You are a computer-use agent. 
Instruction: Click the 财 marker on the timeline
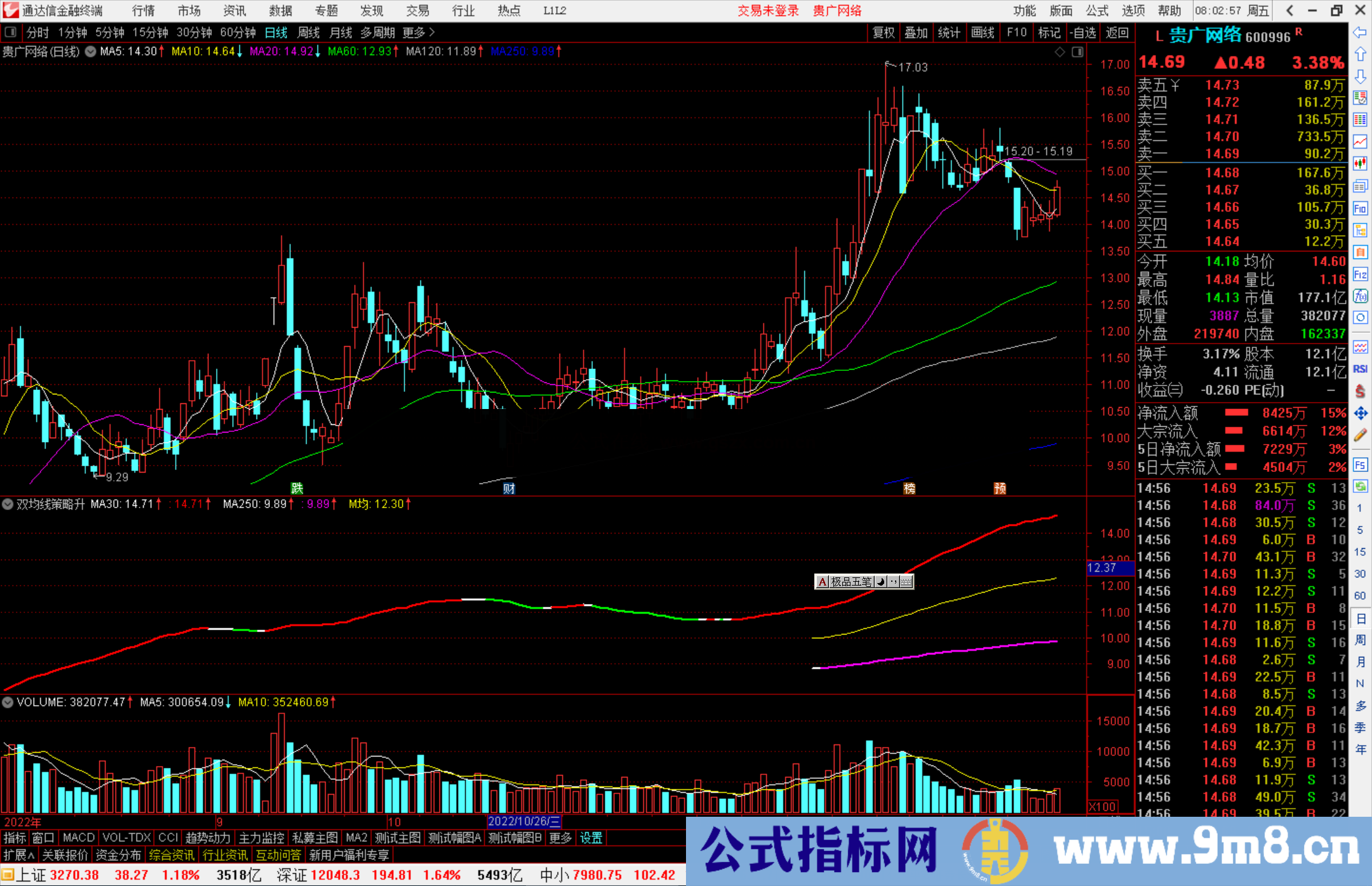point(509,488)
